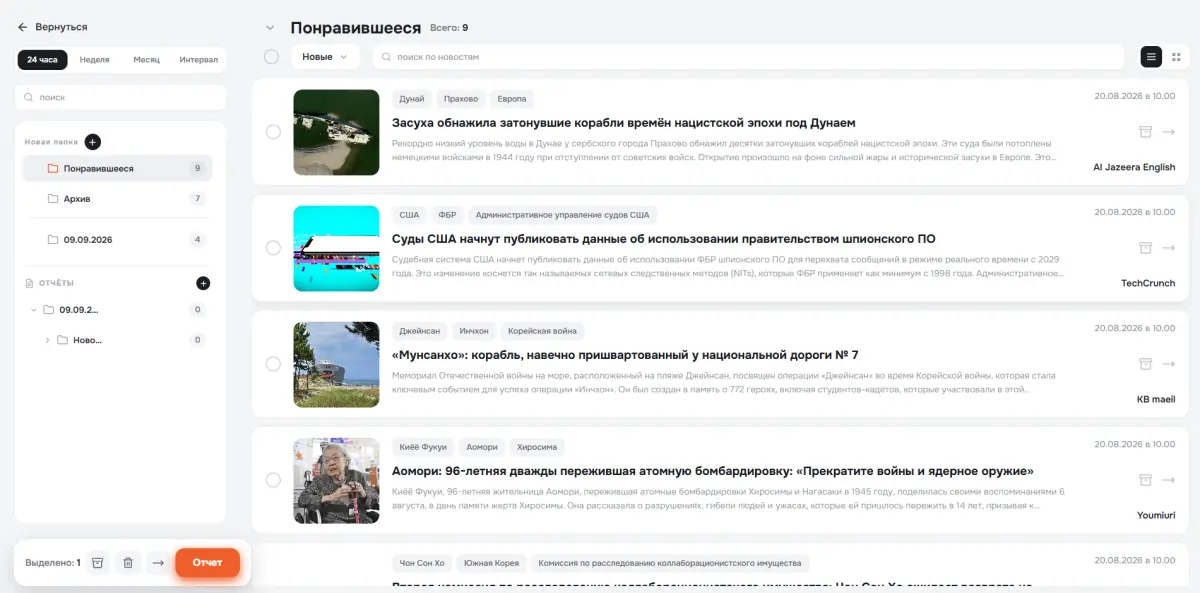
Task: Click the Южная Корея tag
Action: click(x=490, y=563)
